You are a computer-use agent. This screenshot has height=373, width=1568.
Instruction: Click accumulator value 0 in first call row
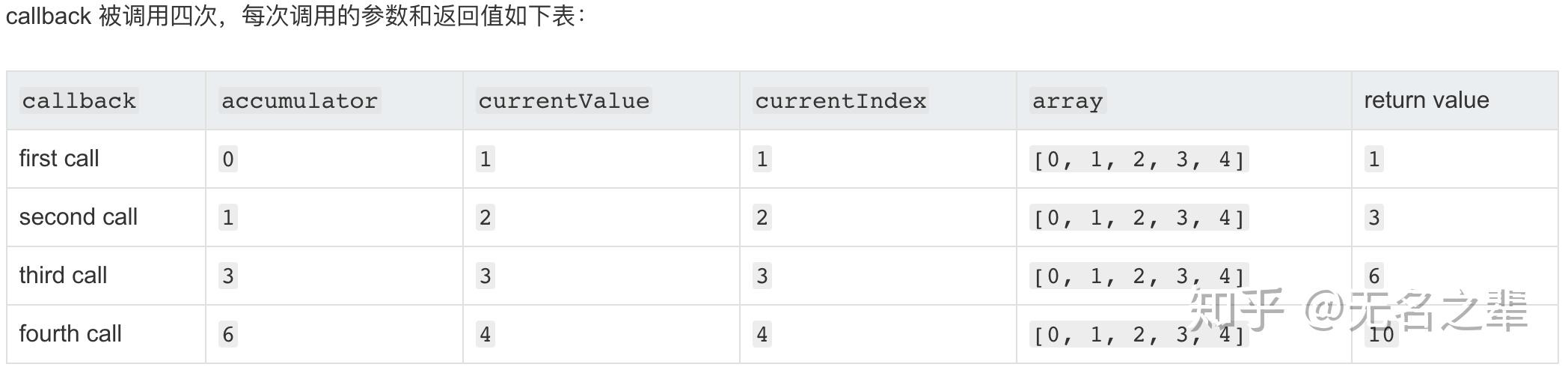click(x=228, y=160)
